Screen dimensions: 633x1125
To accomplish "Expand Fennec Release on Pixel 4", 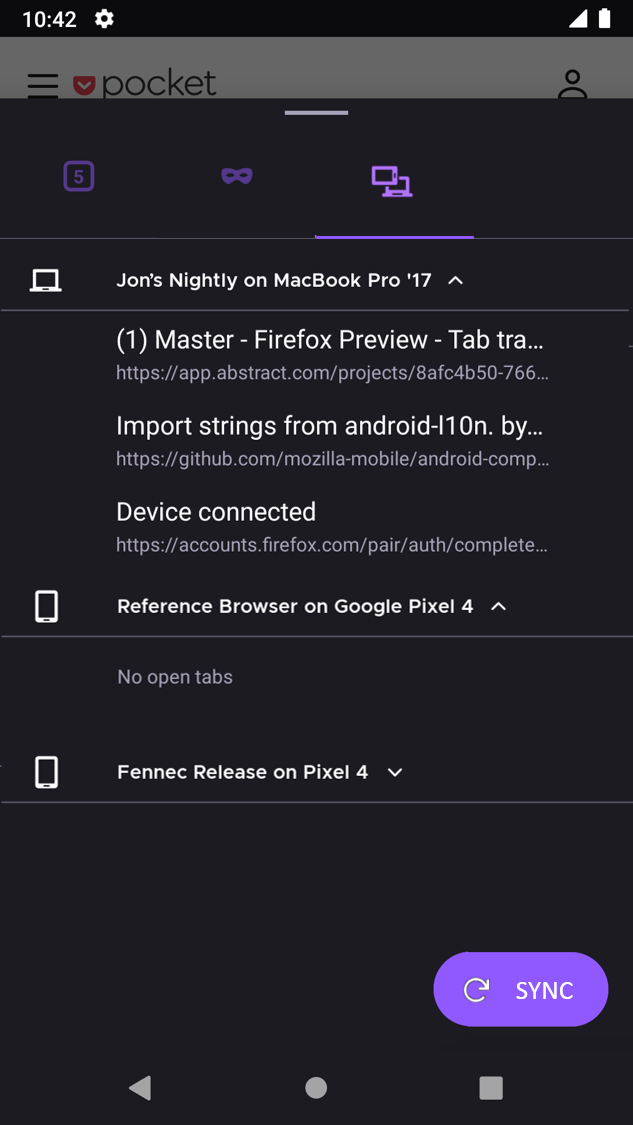I will coord(395,772).
